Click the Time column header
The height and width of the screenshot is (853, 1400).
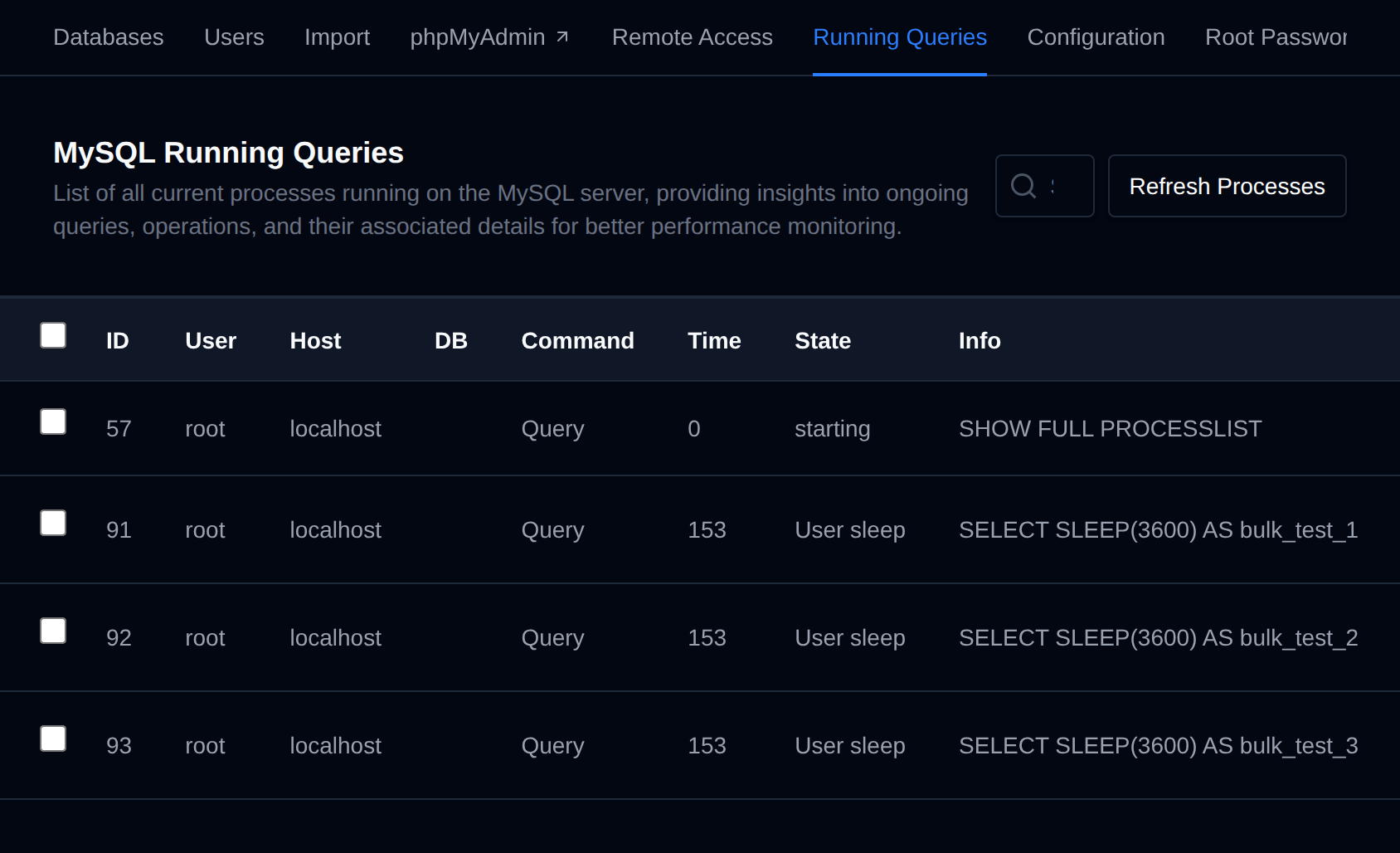(x=714, y=341)
